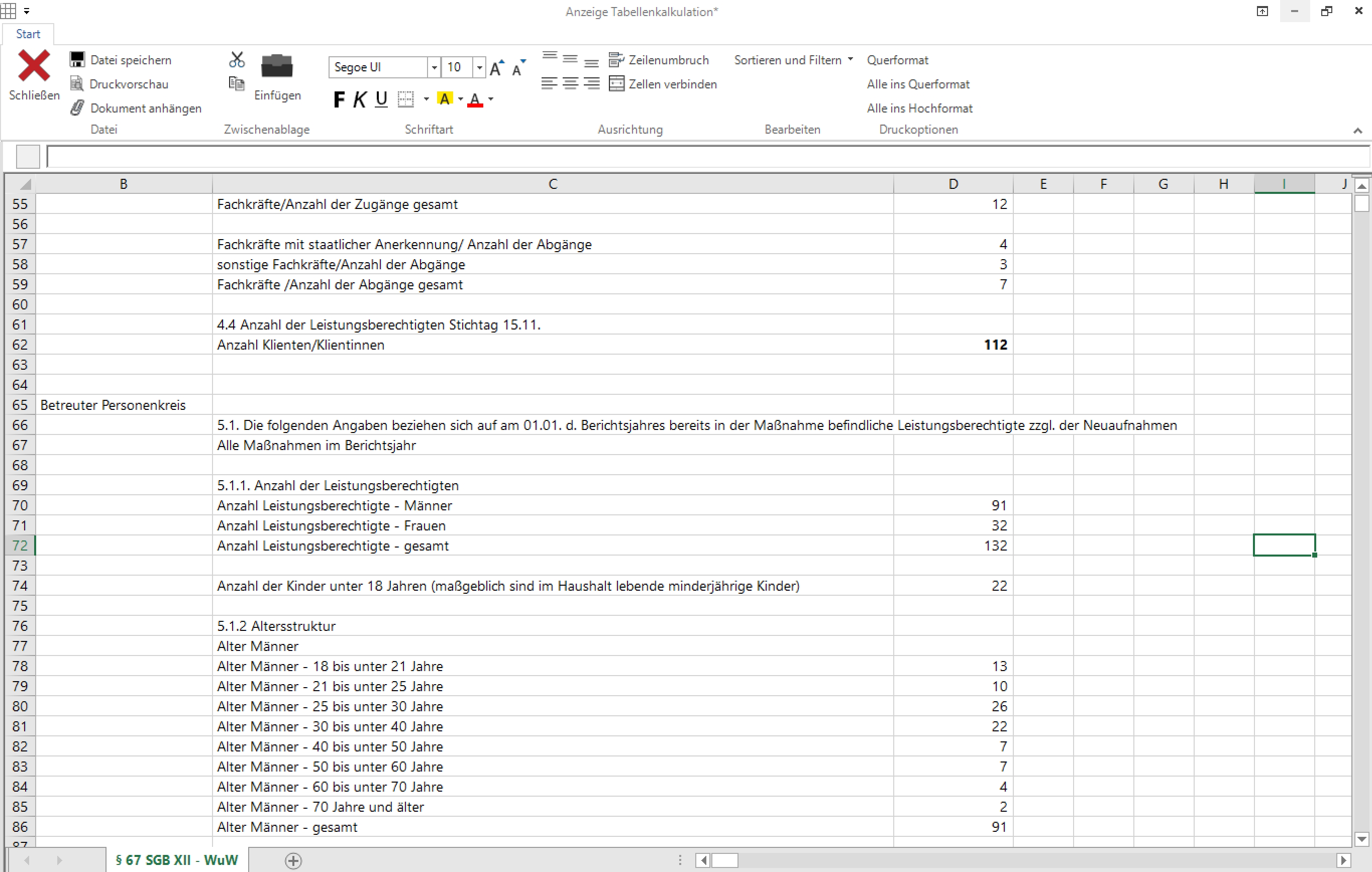Screen dimensions: 1372x872
Task: Click Querformat option
Action: 897,60
